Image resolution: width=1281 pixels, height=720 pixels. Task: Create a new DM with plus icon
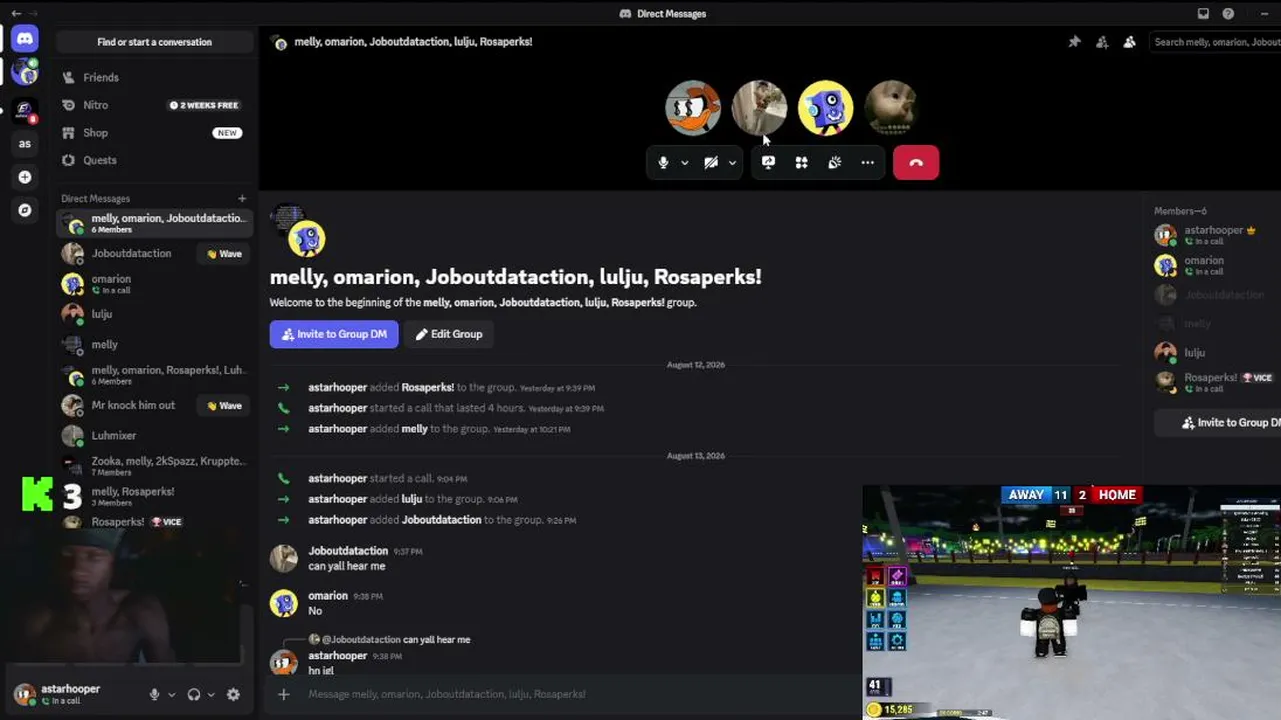242,198
